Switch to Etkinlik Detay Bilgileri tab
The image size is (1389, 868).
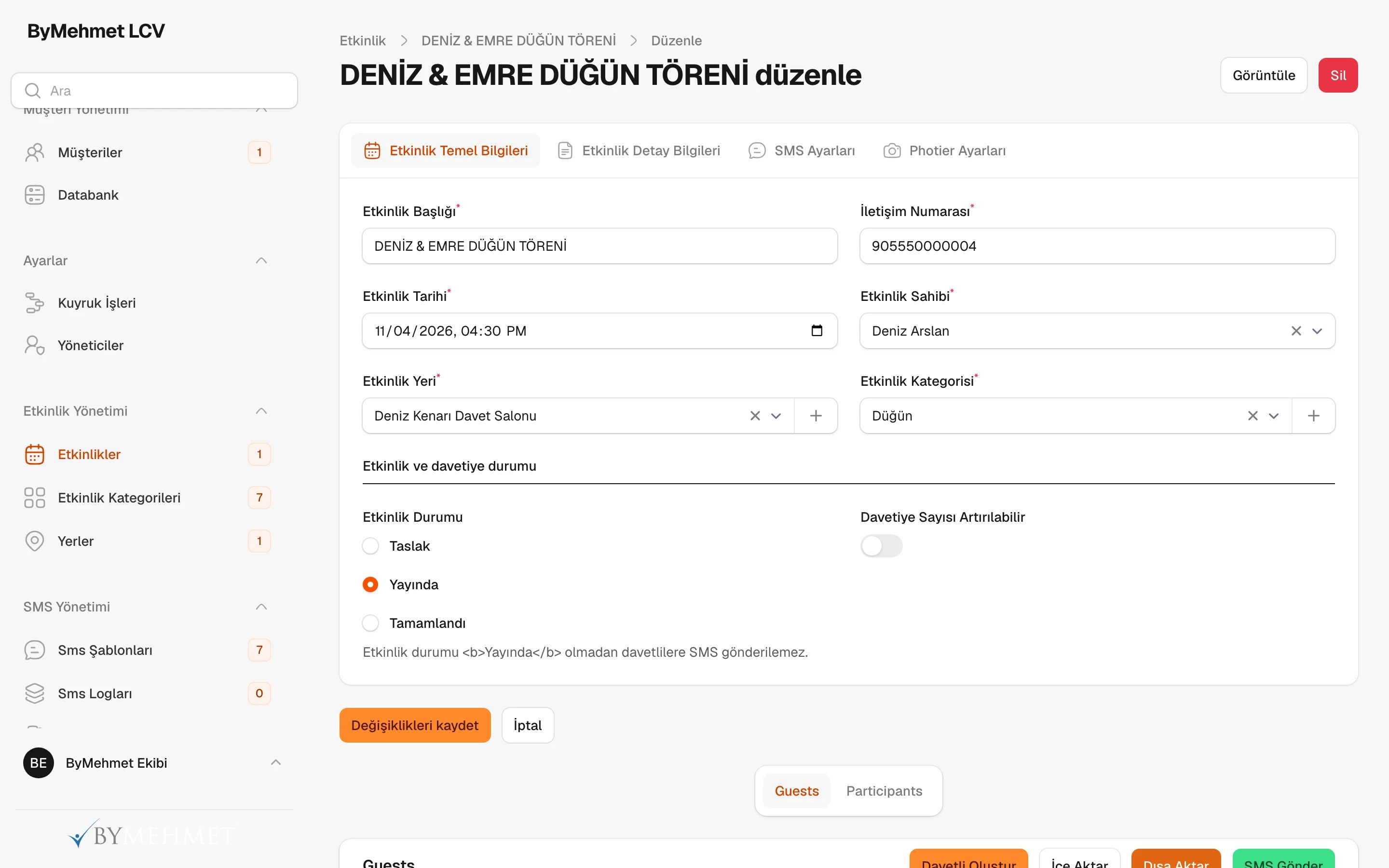click(x=639, y=150)
